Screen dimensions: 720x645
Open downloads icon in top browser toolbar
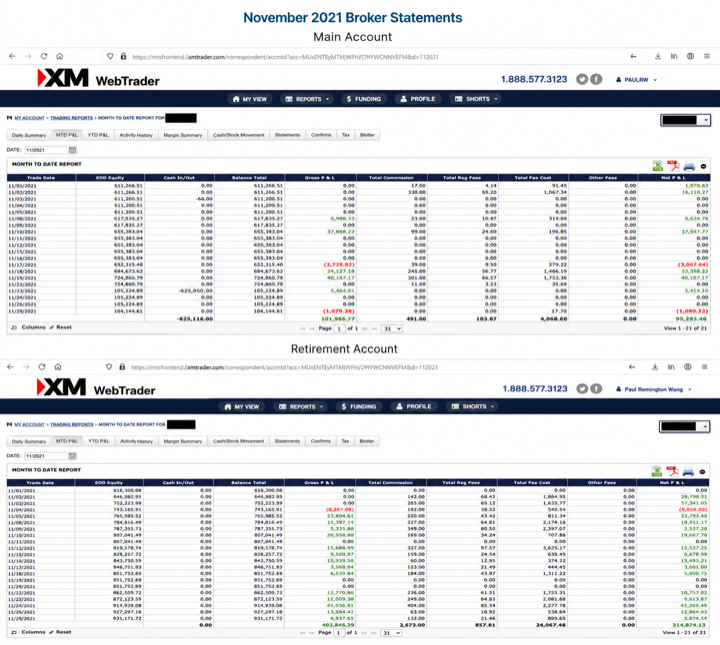(x=658, y=56)
